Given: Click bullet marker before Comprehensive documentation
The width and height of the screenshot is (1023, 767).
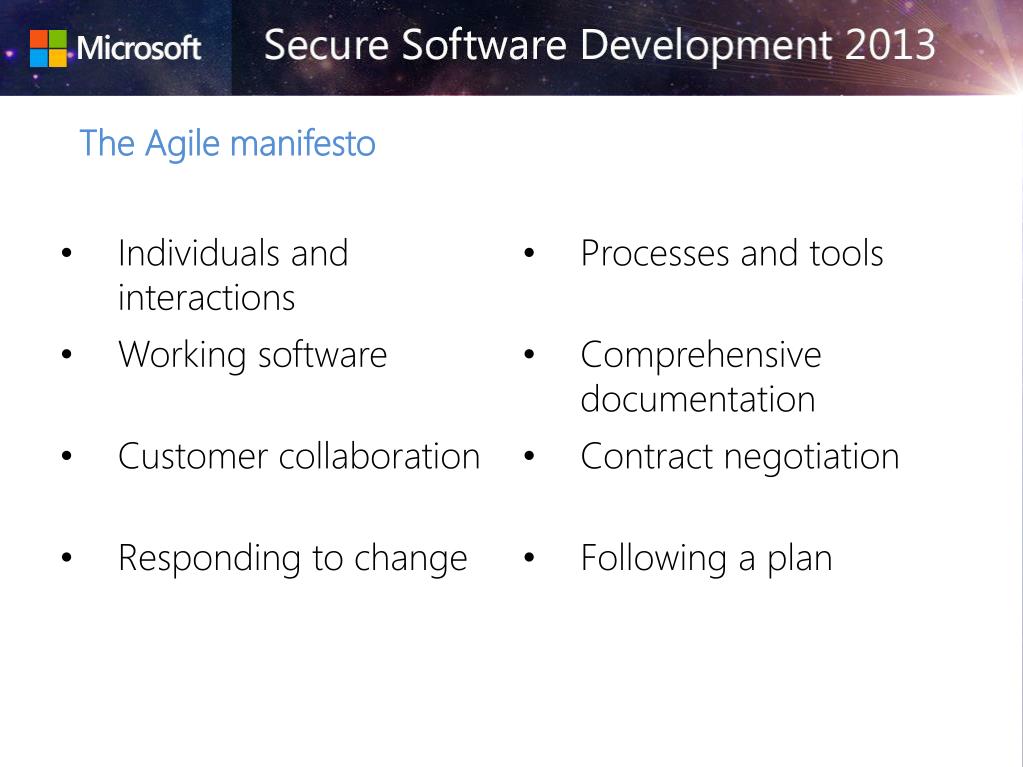Looking at the screenshot, I should 529,355.
